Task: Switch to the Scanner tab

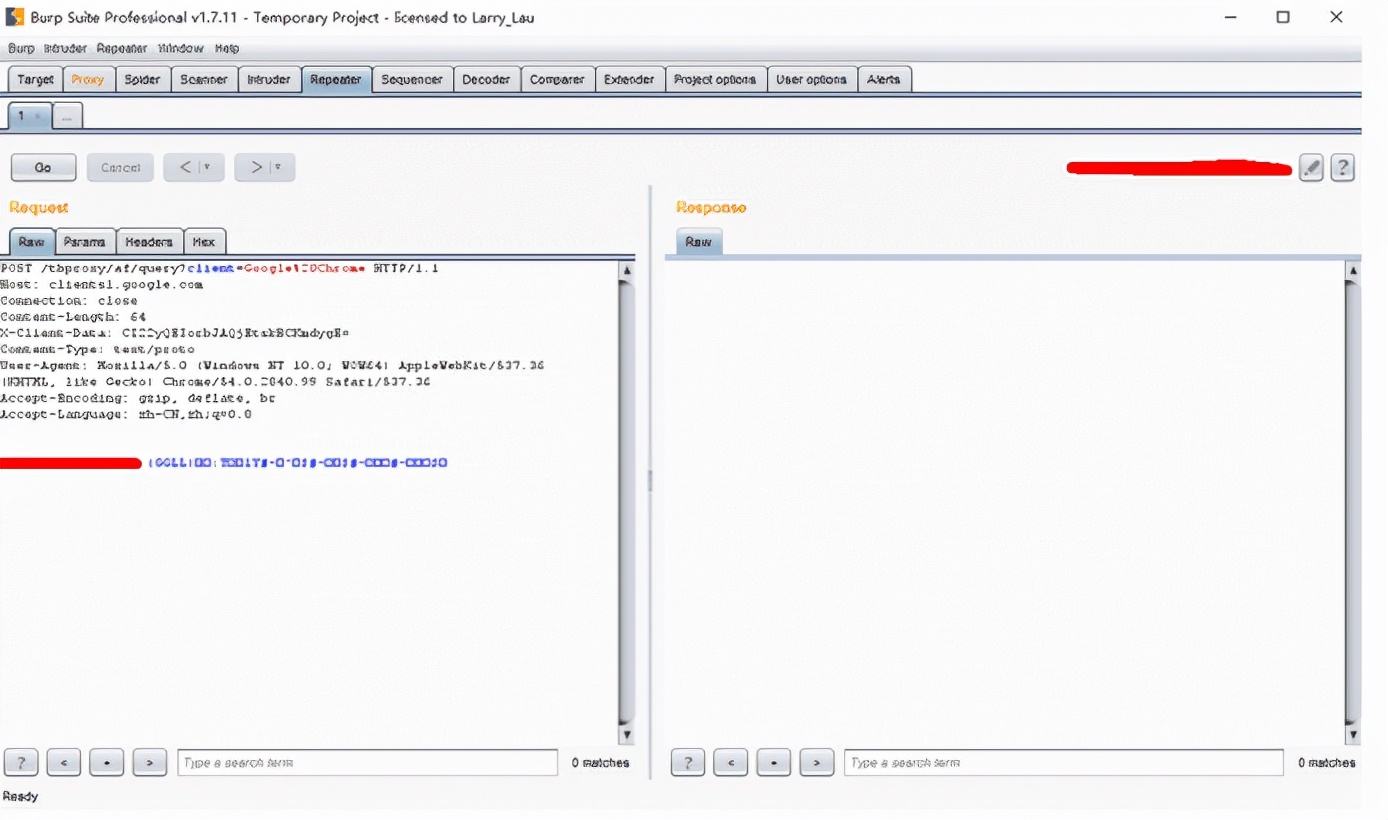Action: tap(204, 80)
